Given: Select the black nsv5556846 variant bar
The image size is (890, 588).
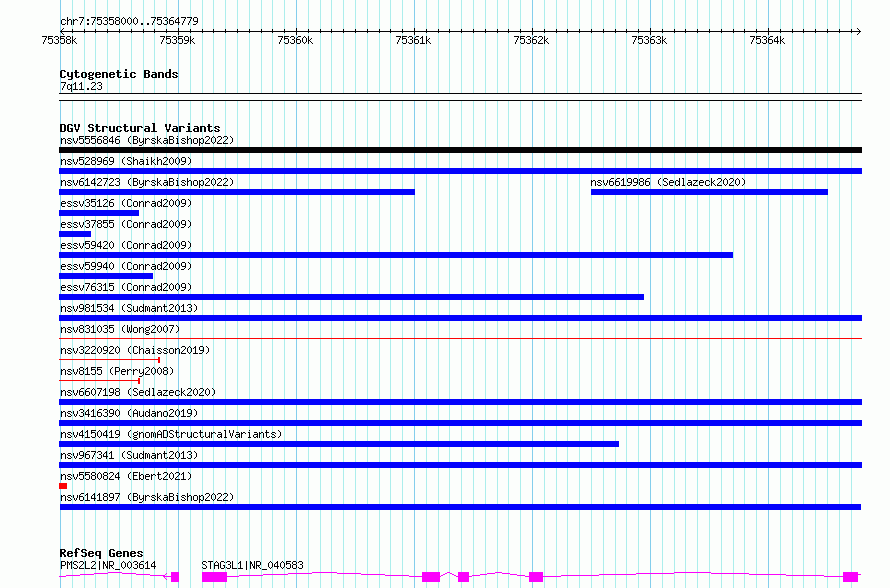Looking at the screenshot, I should coord(460,150).
